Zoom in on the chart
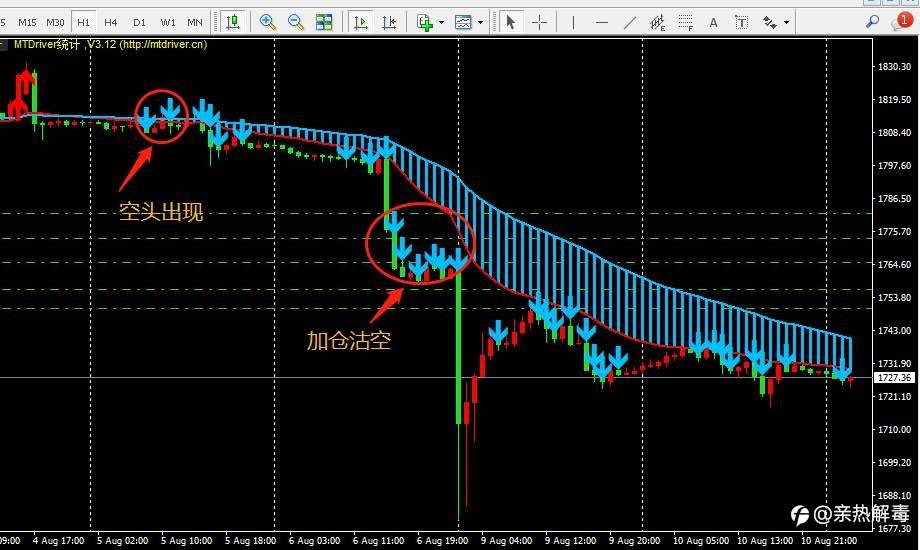The width and height of the screenshot is (920, 550). click(268, 22)
